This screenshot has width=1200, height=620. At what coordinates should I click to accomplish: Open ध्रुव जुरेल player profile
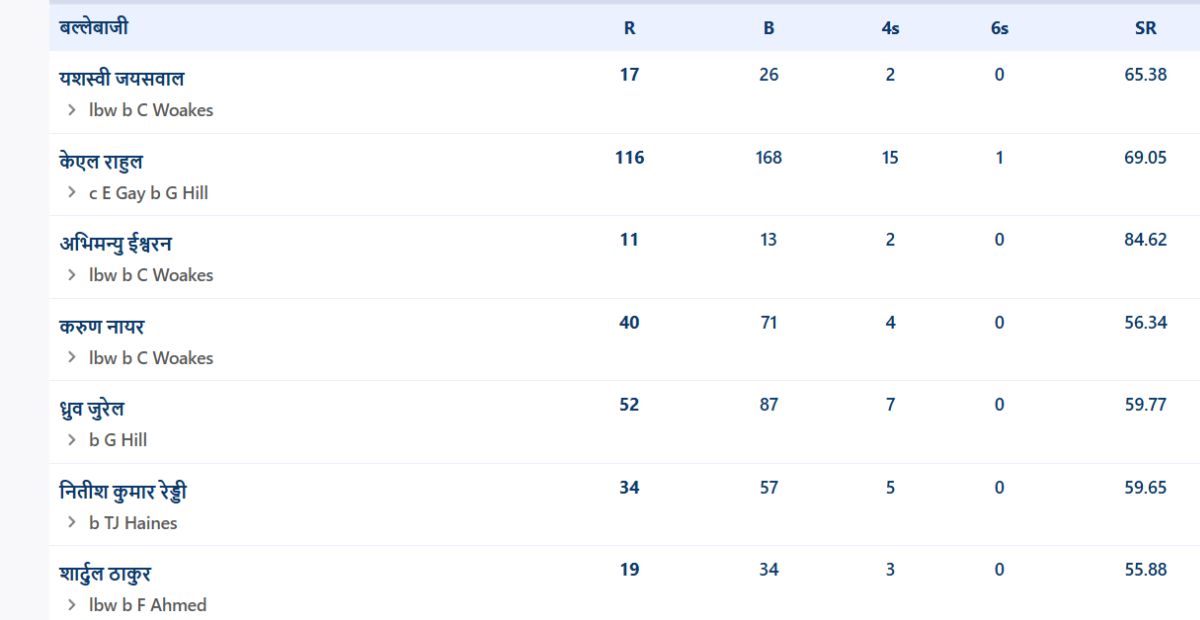coord(92,409)
